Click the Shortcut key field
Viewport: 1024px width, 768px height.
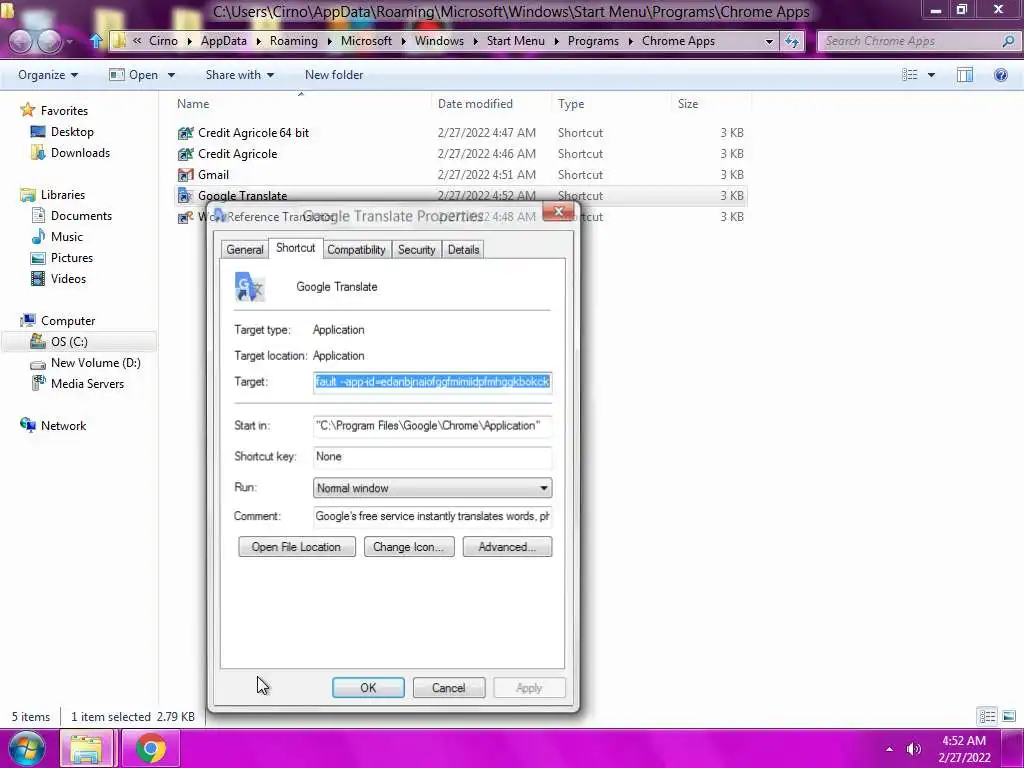pyautogui.click(x=432, y=456)
